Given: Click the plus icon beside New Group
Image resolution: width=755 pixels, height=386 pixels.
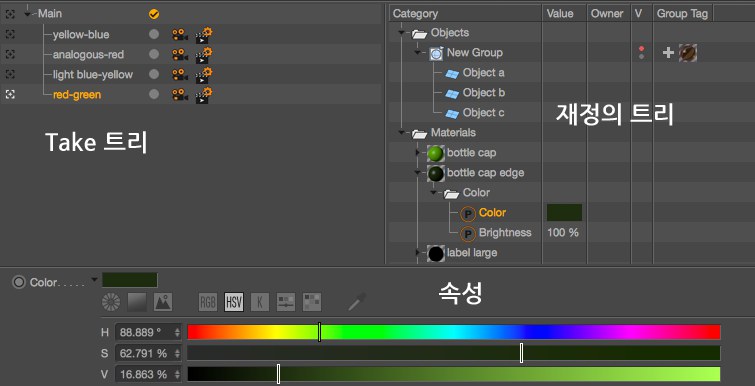Looking at the screenshot, I should point(668,53).
